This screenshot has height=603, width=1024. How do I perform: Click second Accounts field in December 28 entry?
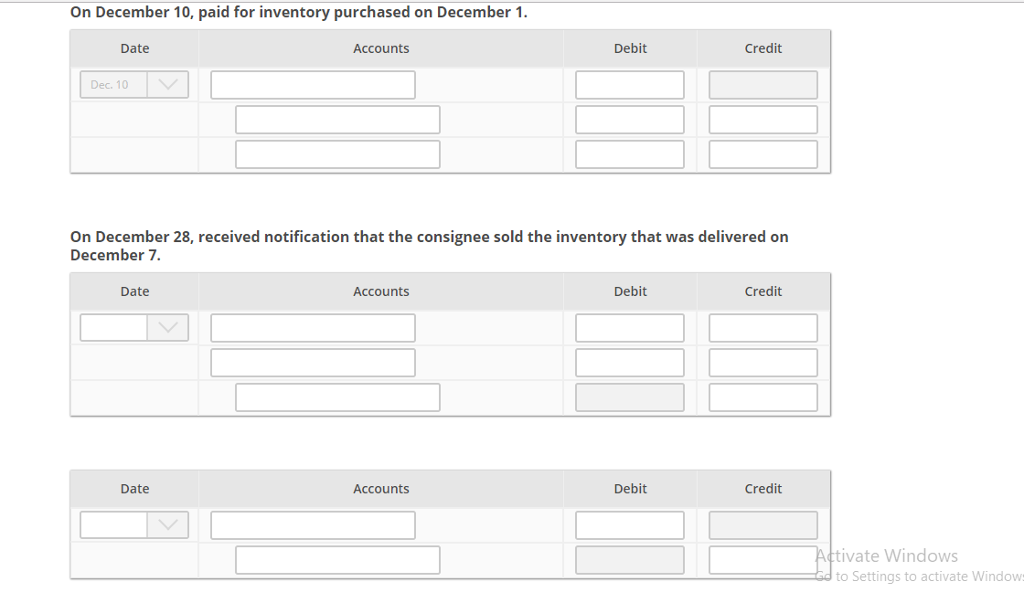pyautogui.click(x=312, y=363)
